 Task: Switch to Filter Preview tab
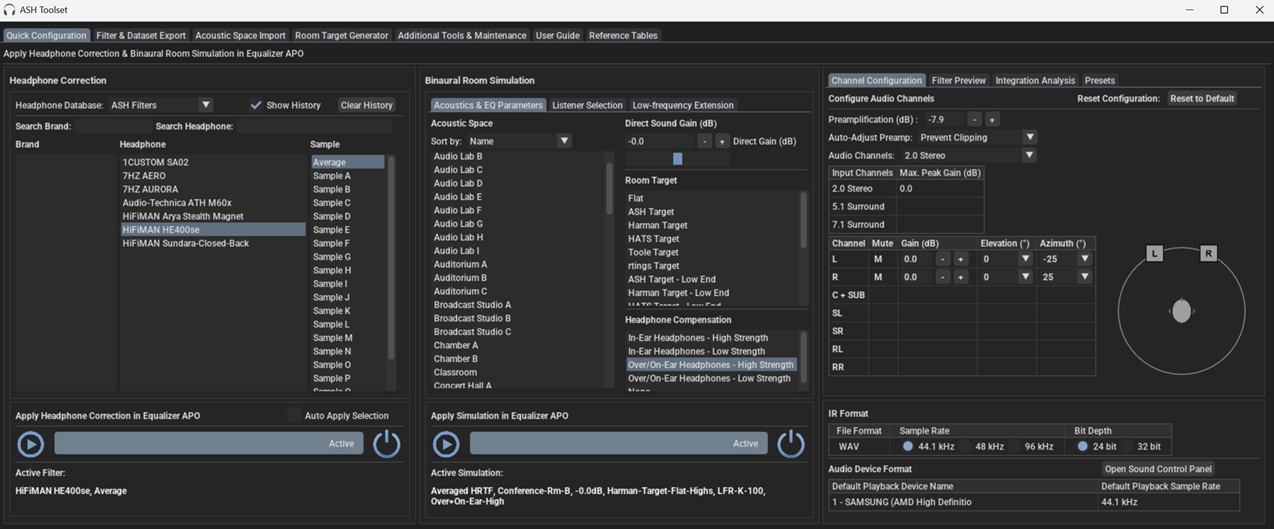click(958, 80)
